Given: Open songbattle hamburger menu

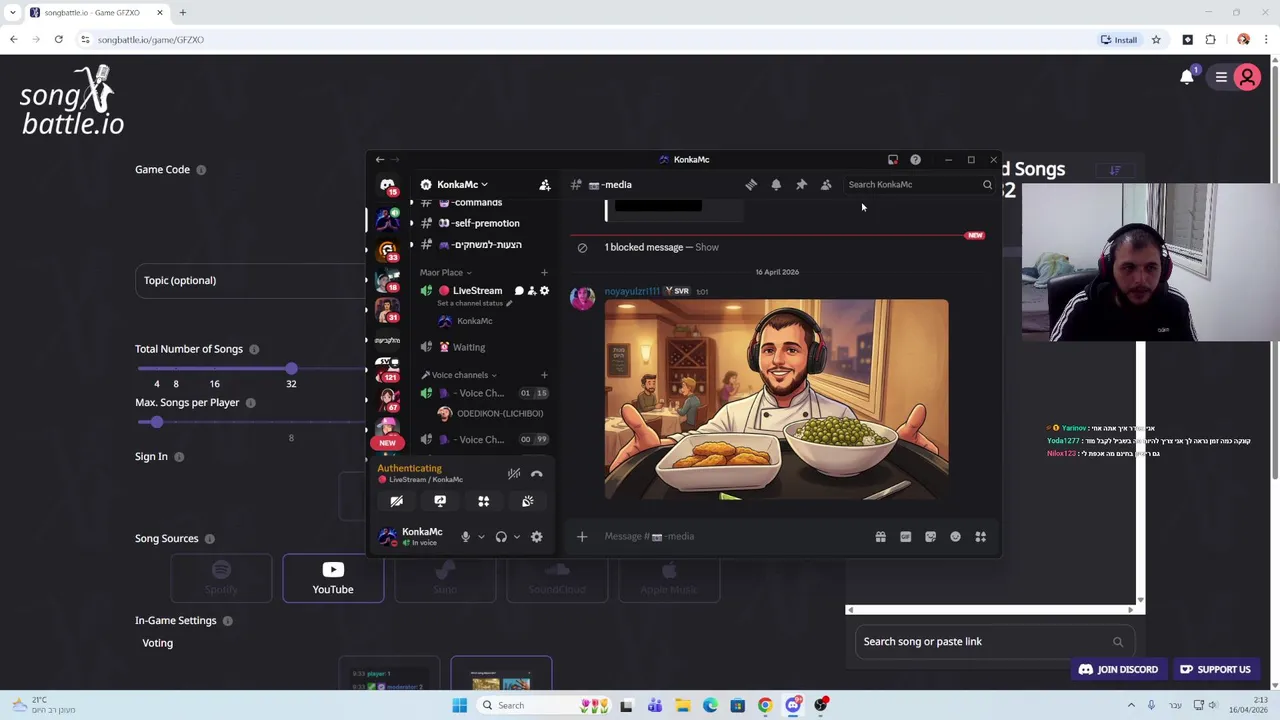Looking at the screenshot, I should point(1221,77).
